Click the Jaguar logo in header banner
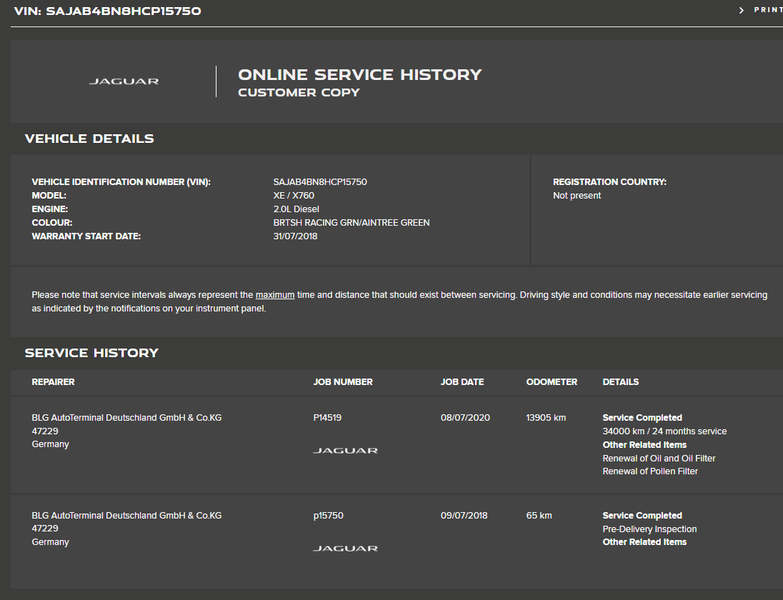Screen dimensions: 783x600 click(x=124, y=81)
